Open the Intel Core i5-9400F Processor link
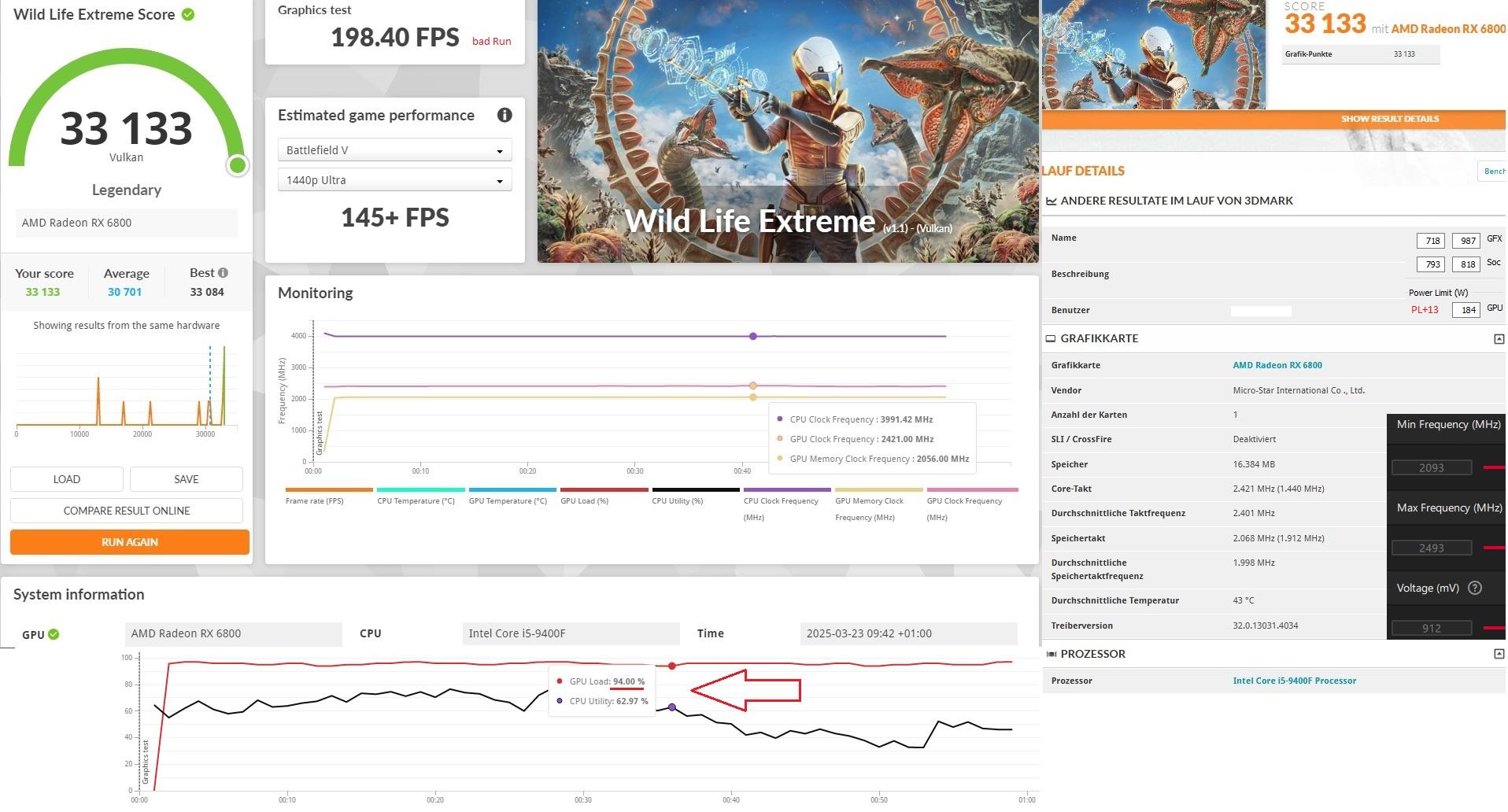Viewport: 1508px width, 812px height. pos(1294,681)
